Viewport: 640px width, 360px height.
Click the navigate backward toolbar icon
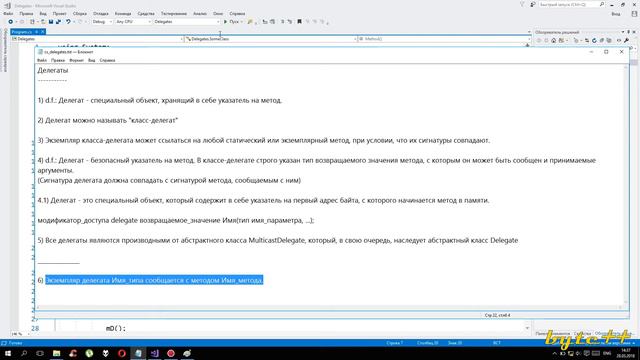click(11, 22)
